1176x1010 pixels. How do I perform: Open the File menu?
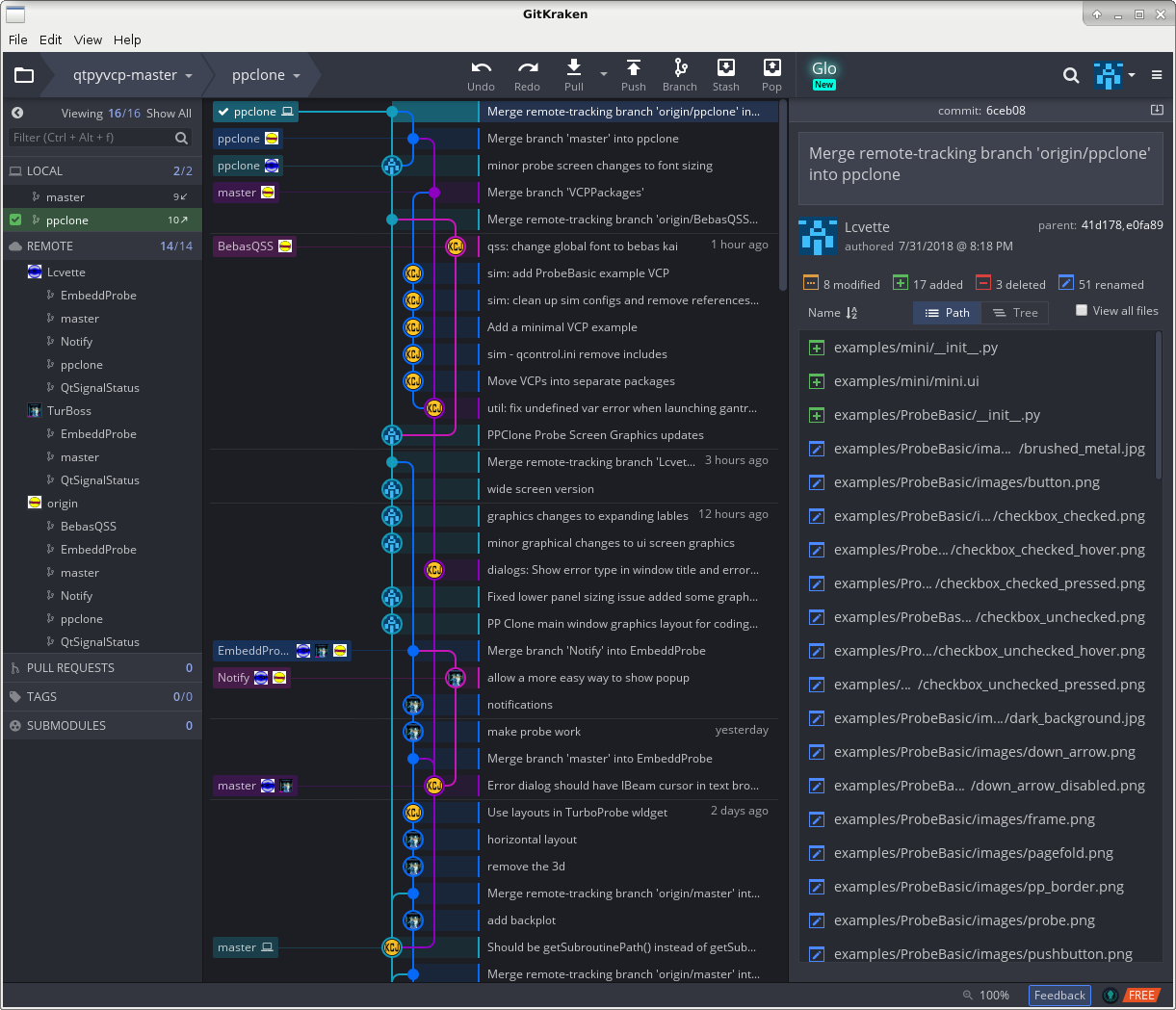point(17,39)
